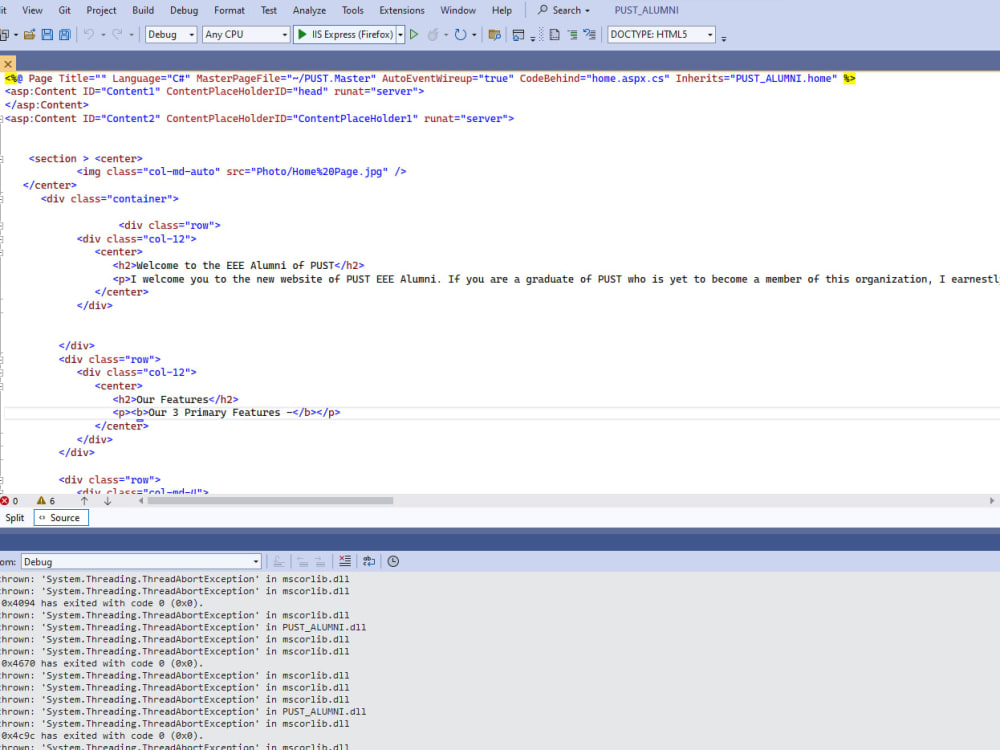Open the Debug configuration dropdown
This screenshot has width=1000, height=750.
tap(171, 34)
